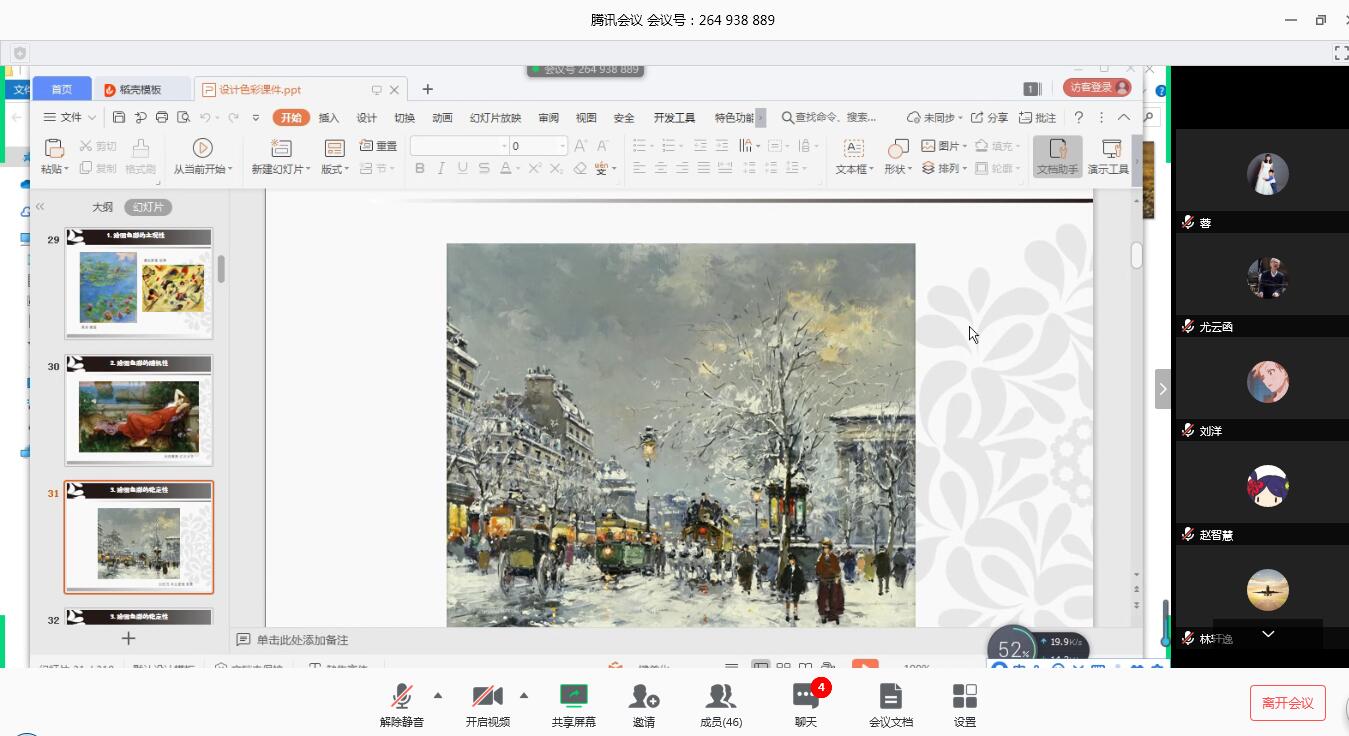Open the 文件 file menu
This screenshot has height=736, width=1349.
pos(70,118)
